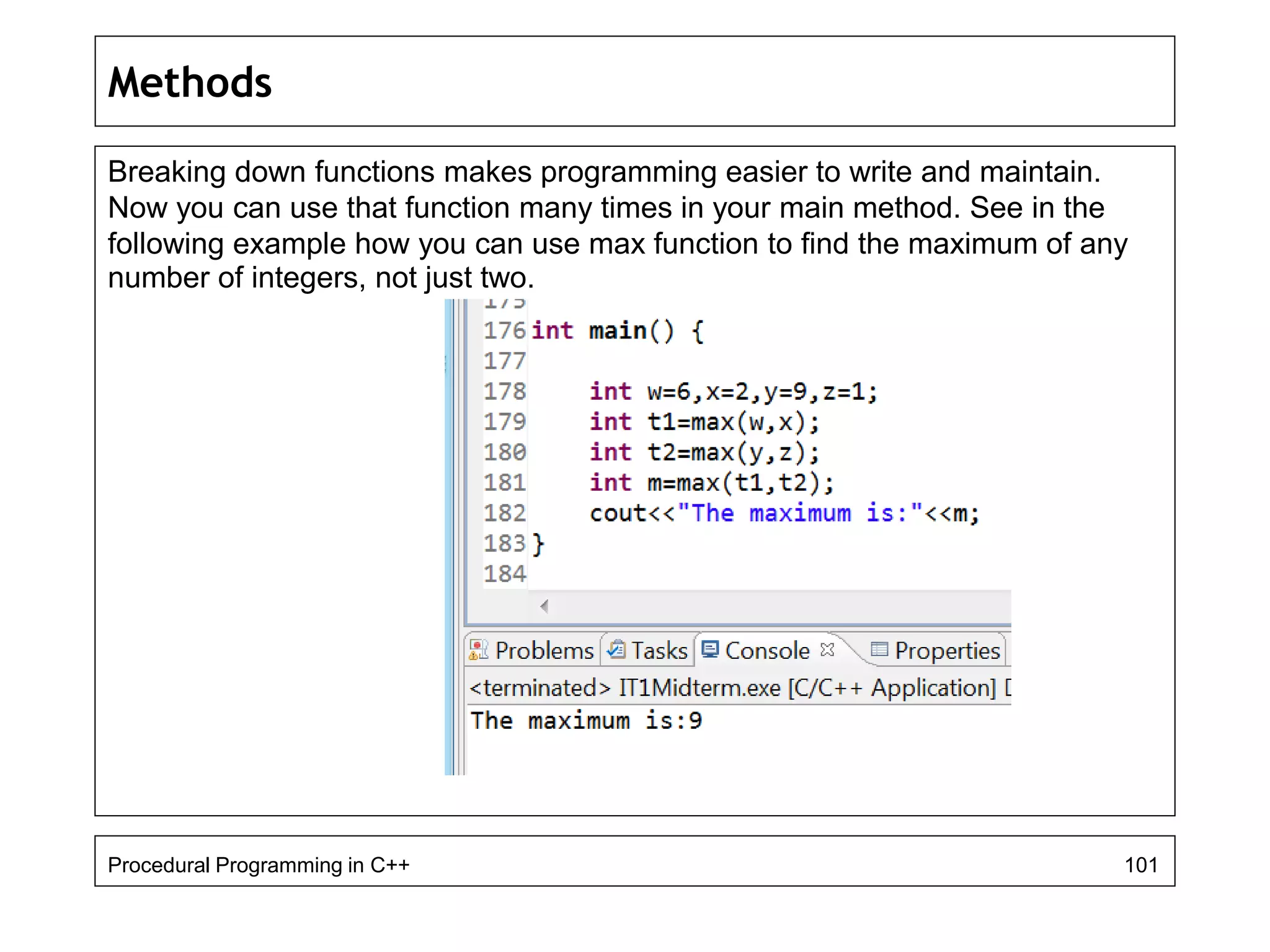Open the Problems tab

[533, 650]
